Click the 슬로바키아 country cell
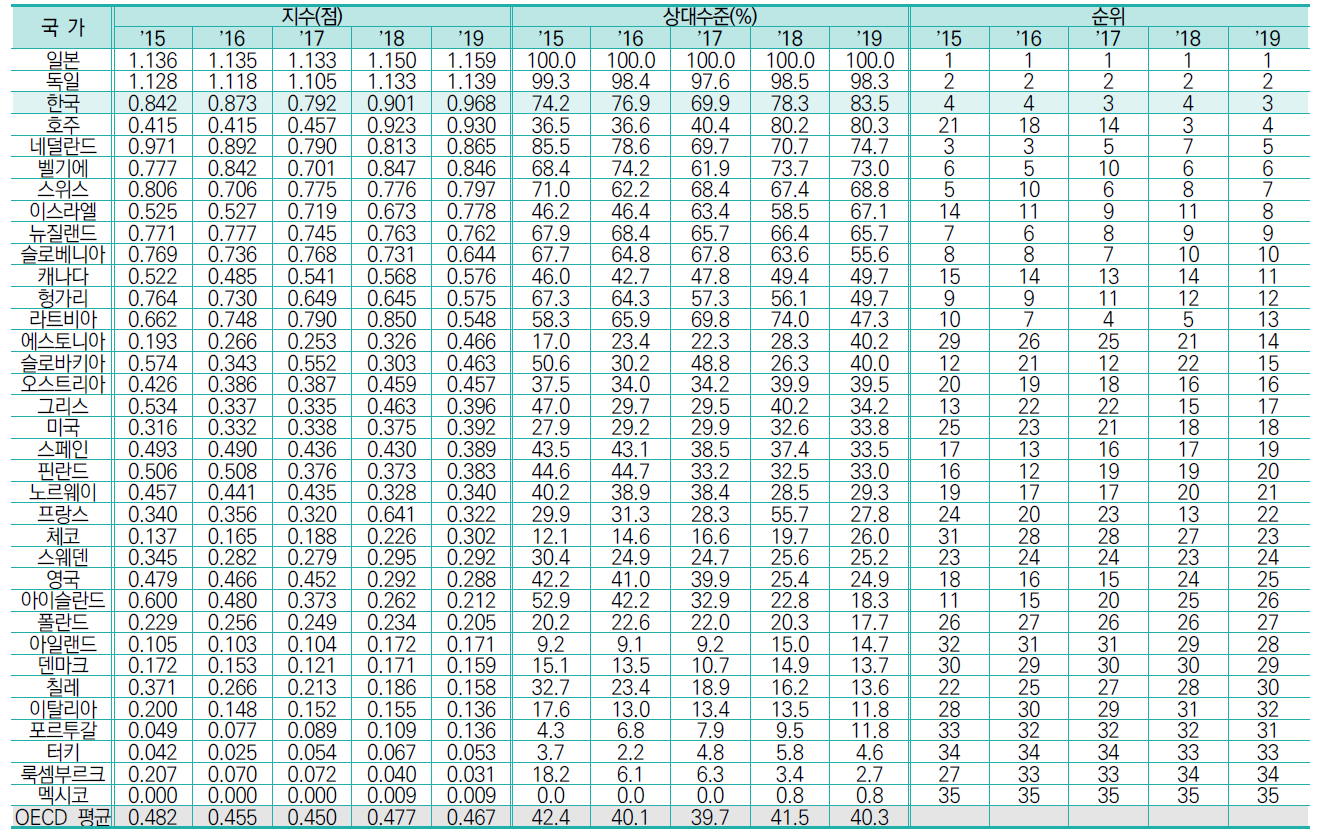The image size is (1328, 834). (61, 362)
